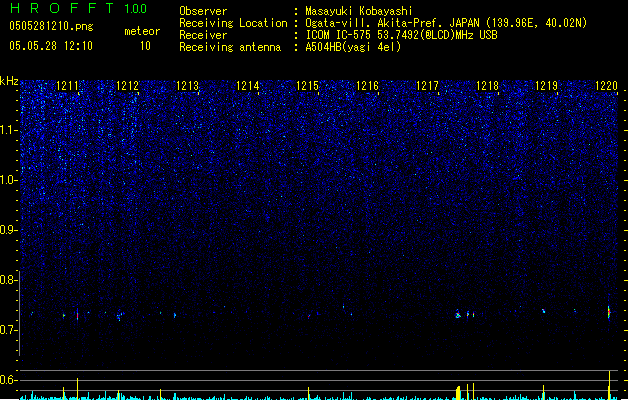Click the 'meteor' label

(142, 31)
